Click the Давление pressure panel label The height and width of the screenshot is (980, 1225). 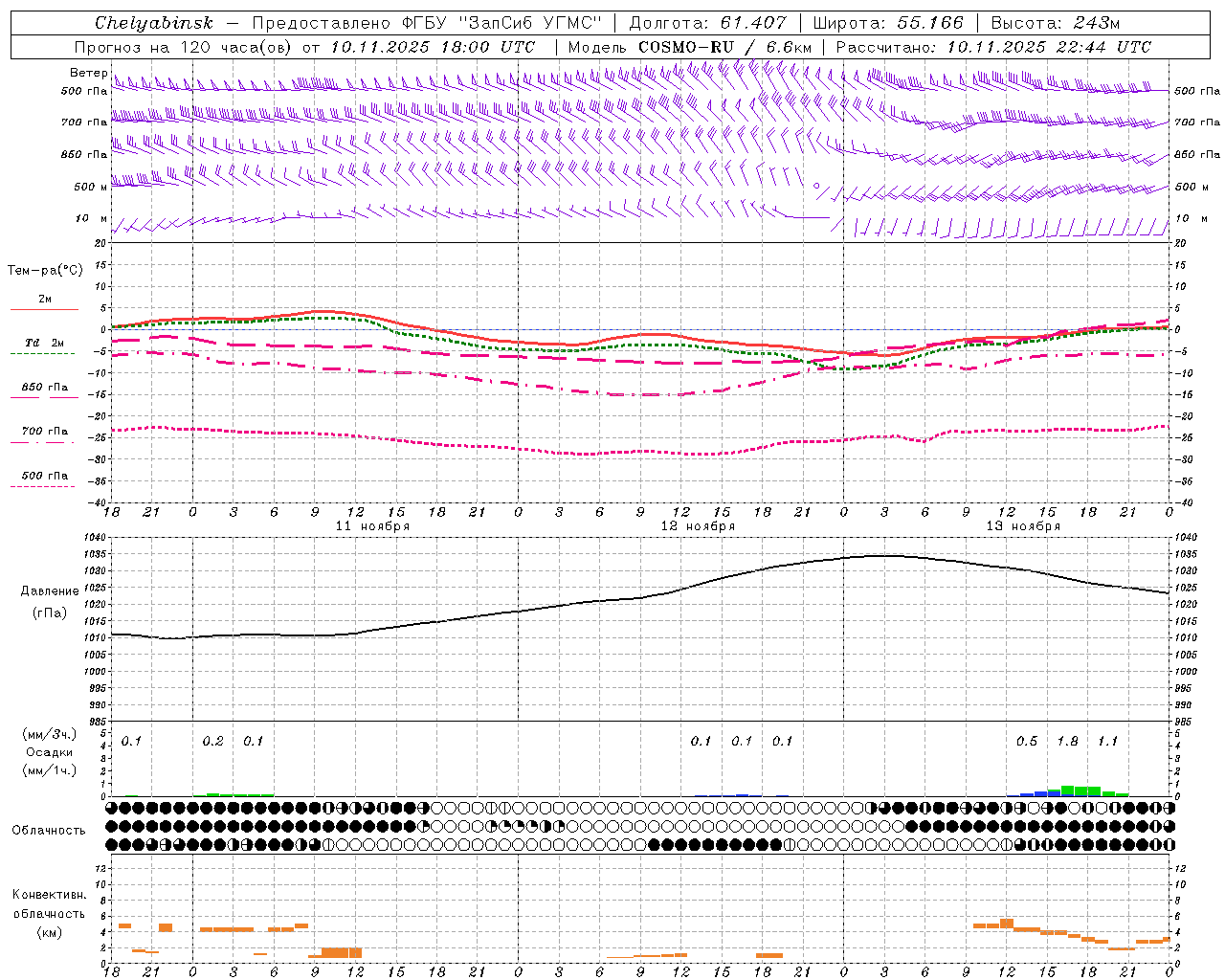pyautogui.click(x=50, y=591)
